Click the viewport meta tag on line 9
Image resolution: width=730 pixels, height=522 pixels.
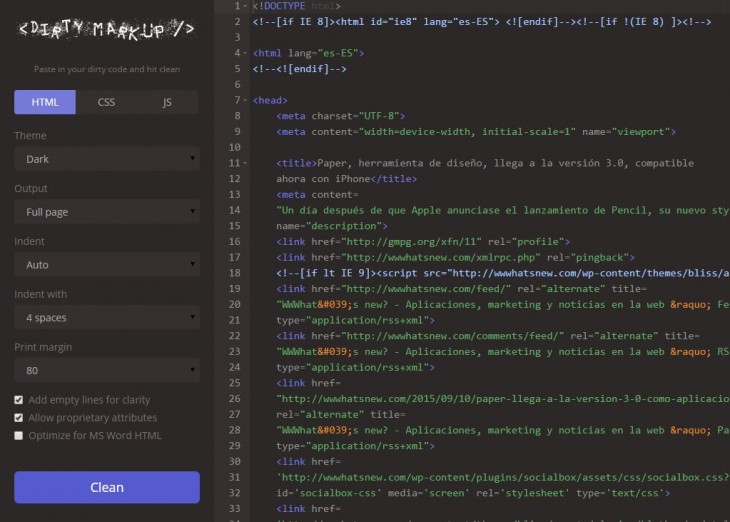coord(476,132)
